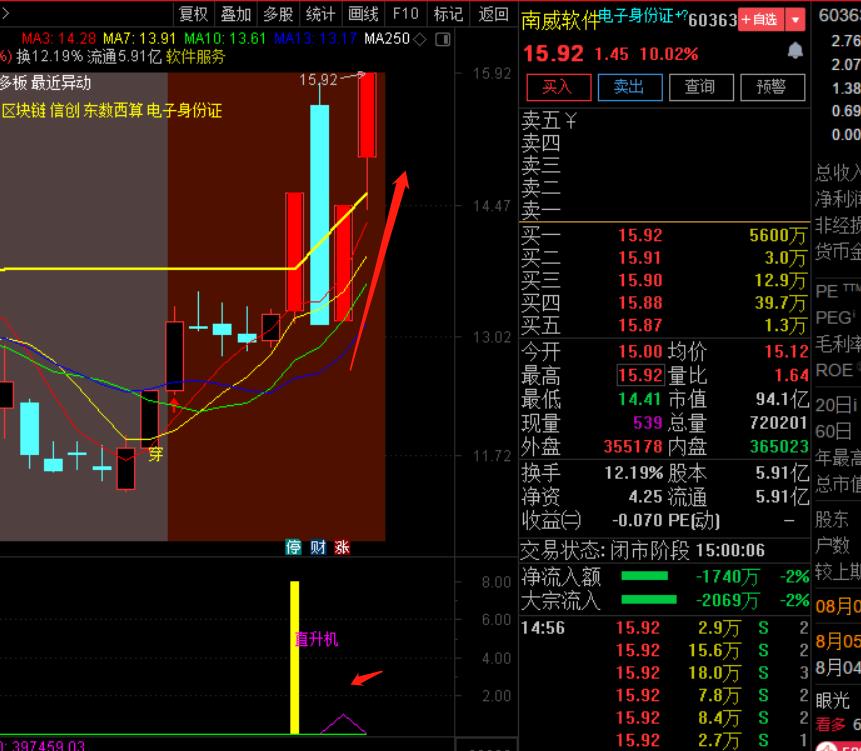Expand the dropdown arrow beside +自选
This screenshot has height=751, width=861.
(x=795, y=20)
